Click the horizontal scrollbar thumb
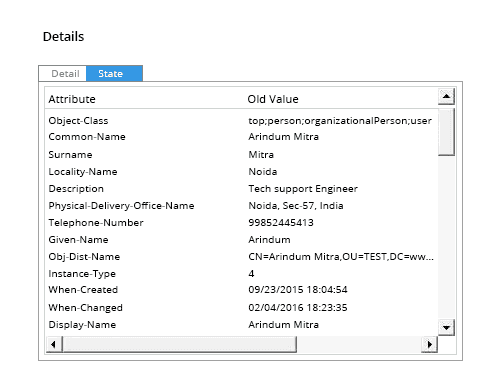 click(180, 344)
